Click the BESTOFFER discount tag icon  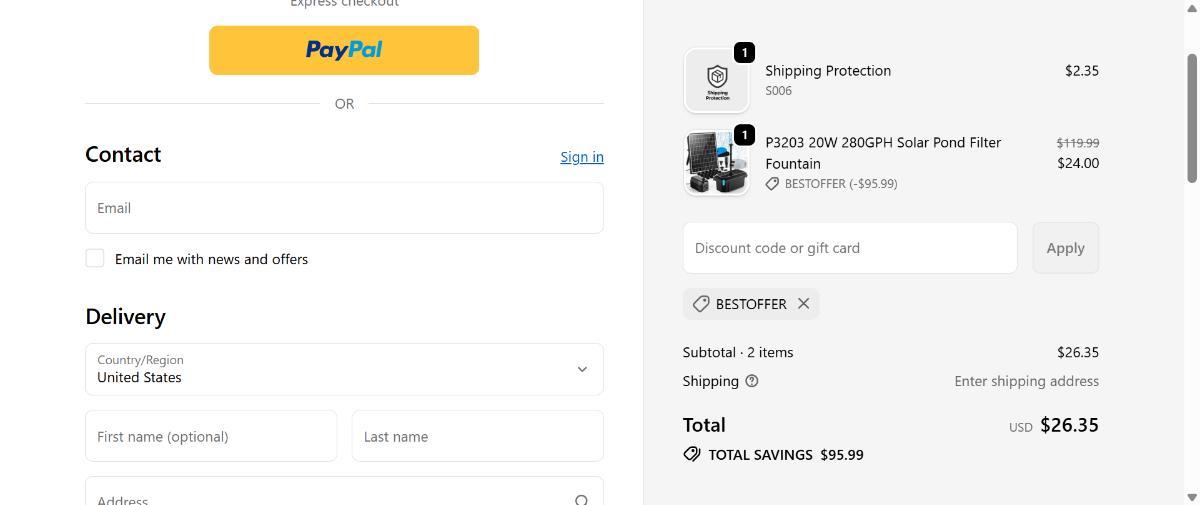coord(701,304)
